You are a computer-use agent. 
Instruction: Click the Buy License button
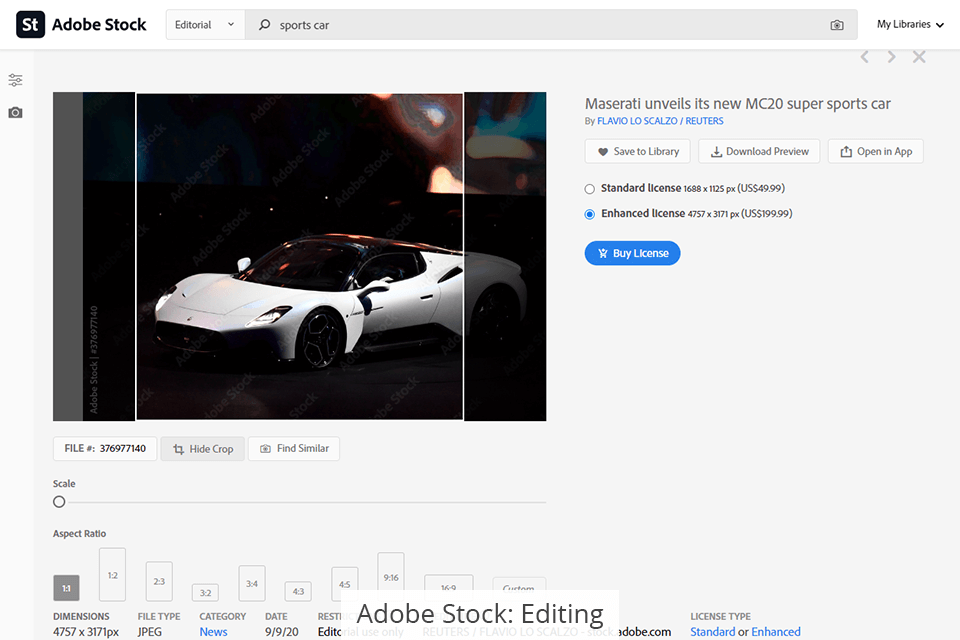[632, 253]
